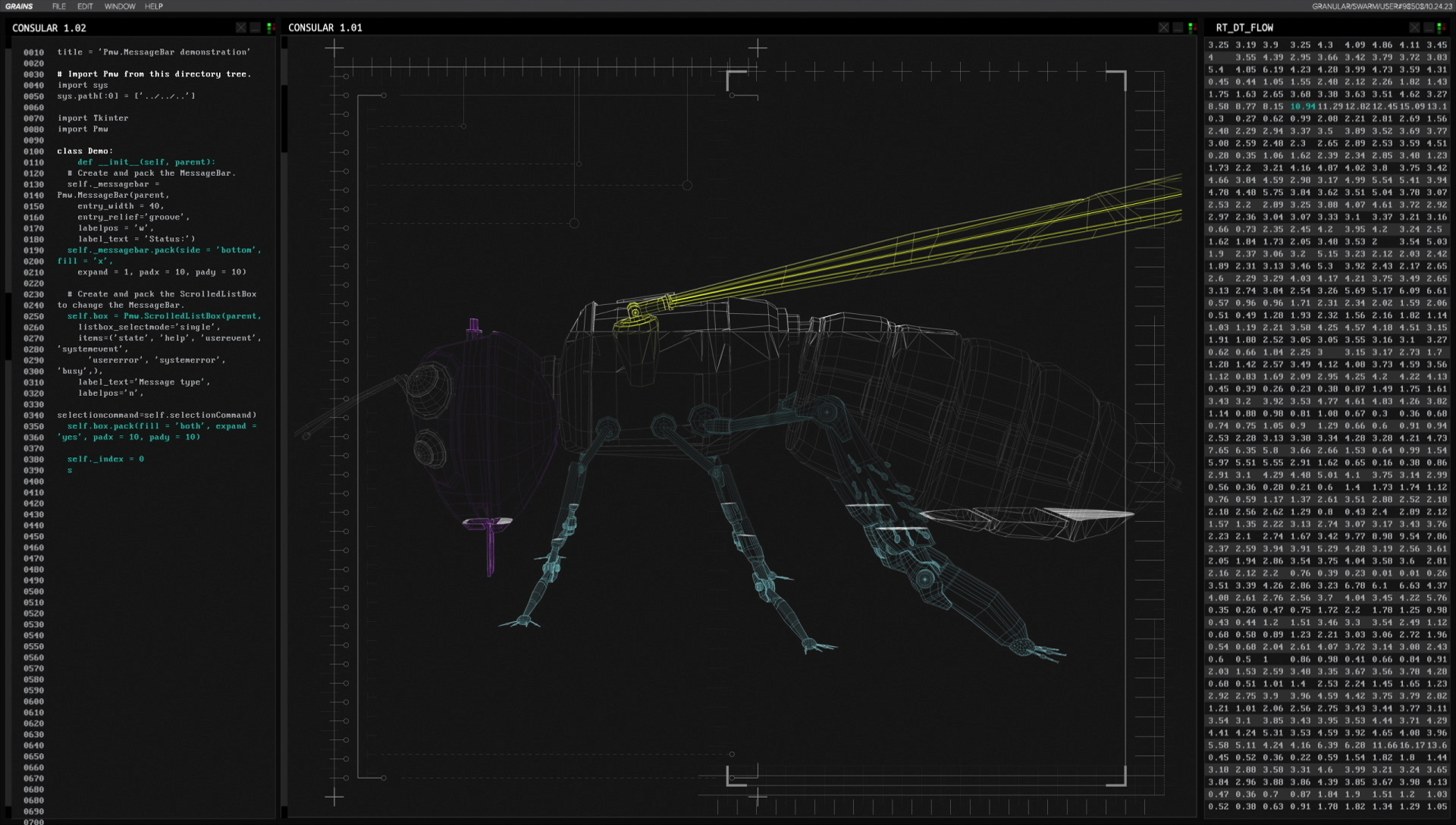This screenshot has height=825, width=1456.
Task: Click the comment "# Create and pack the MessageBar."
Action: [152, 173]
